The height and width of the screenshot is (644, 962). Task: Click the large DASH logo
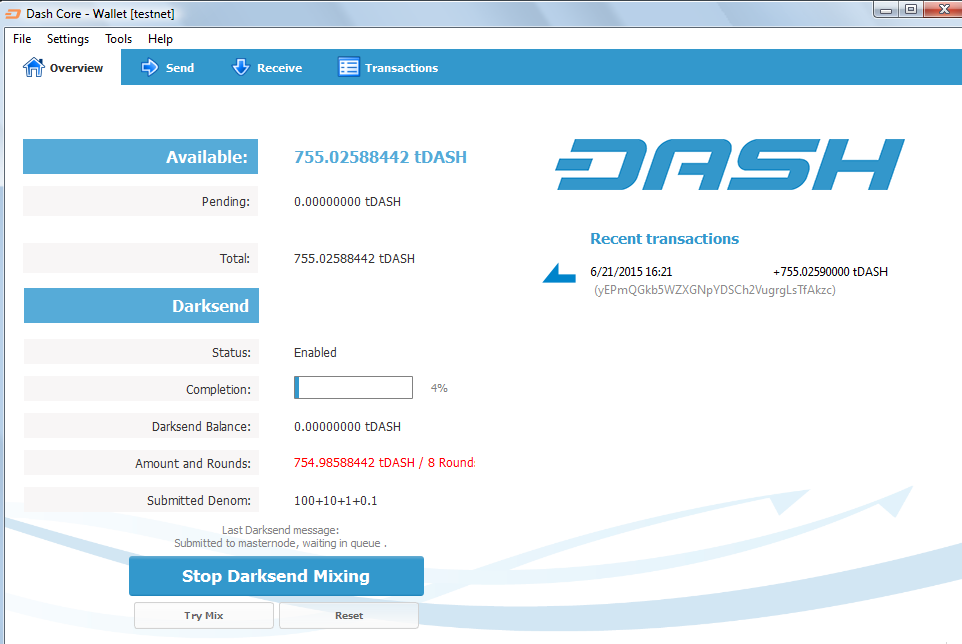pyautogui.click(x=729, y=164)
